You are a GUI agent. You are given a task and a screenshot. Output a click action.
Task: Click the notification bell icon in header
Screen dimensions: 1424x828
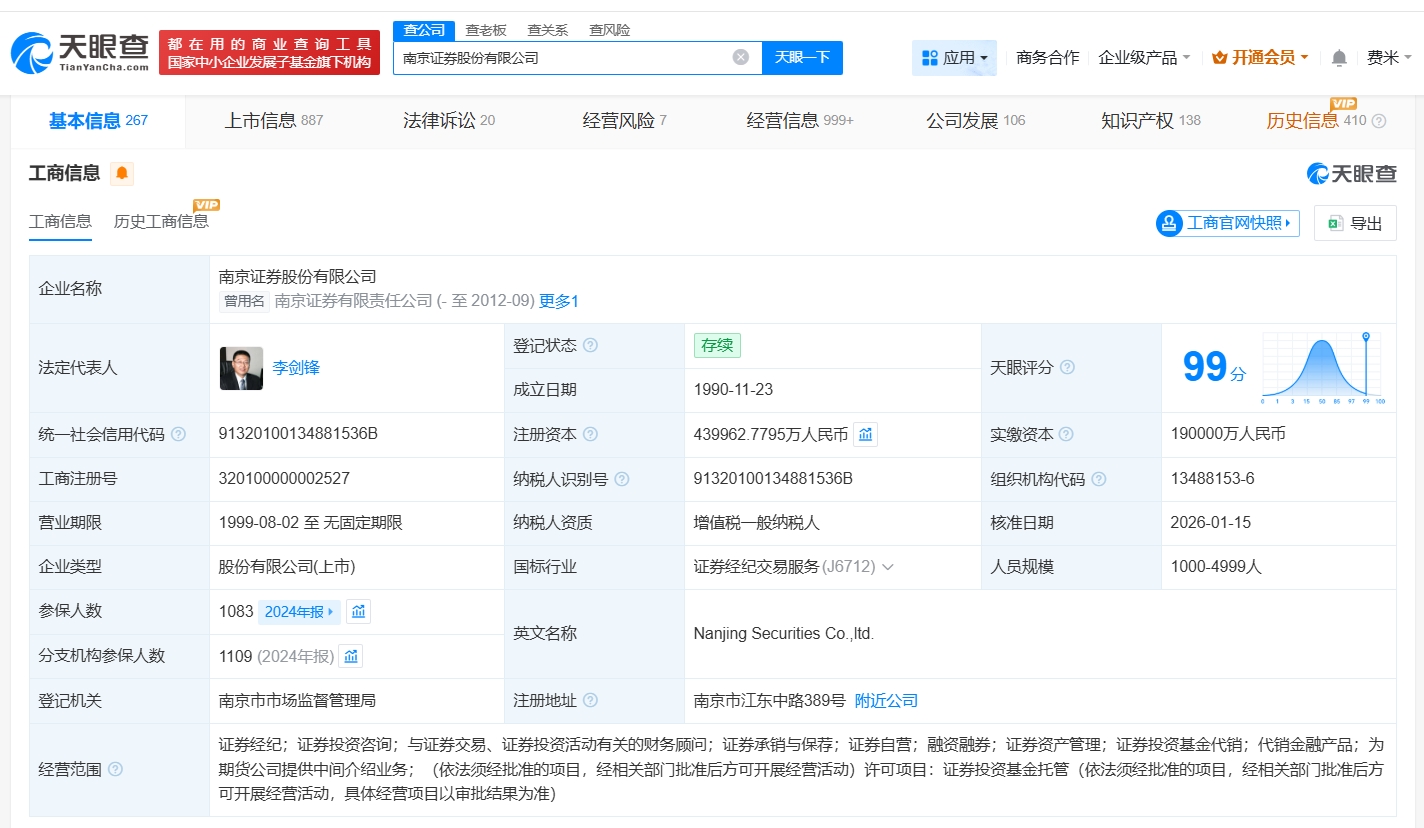click(x=1339, y=58)
